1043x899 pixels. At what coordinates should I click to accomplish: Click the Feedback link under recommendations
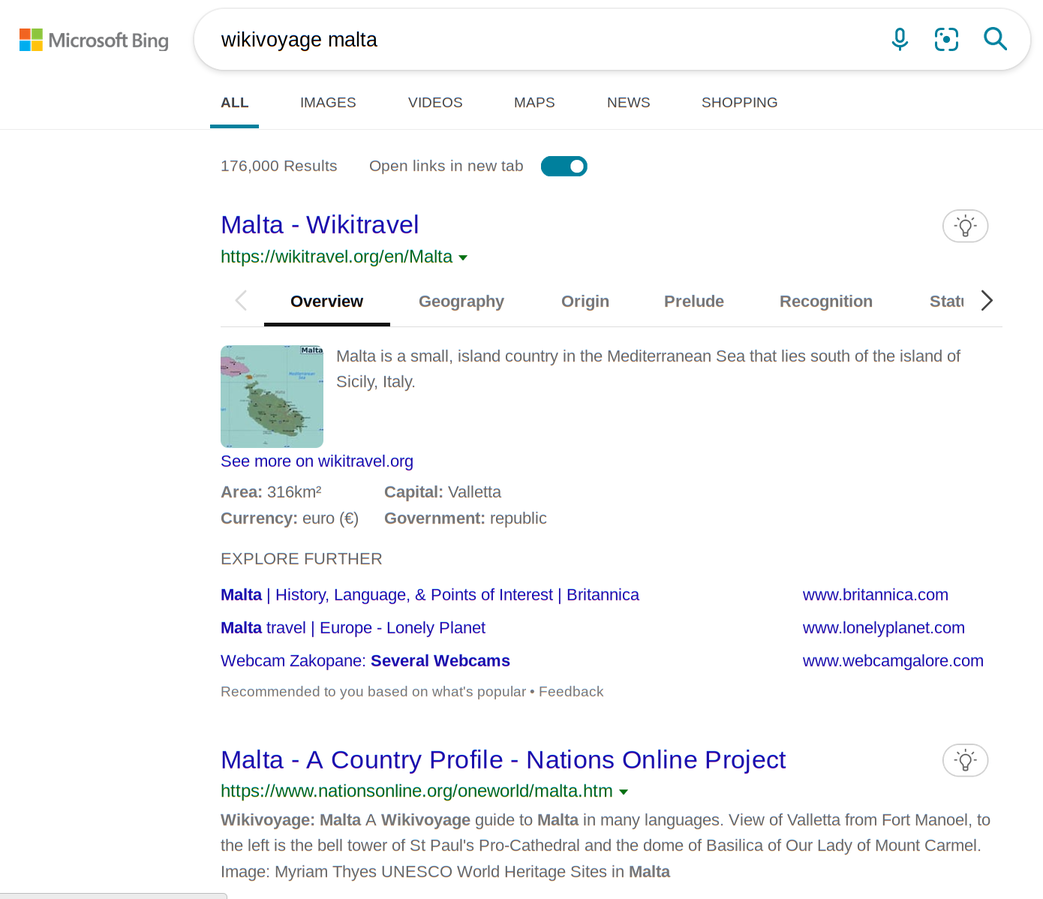[571, 692]
